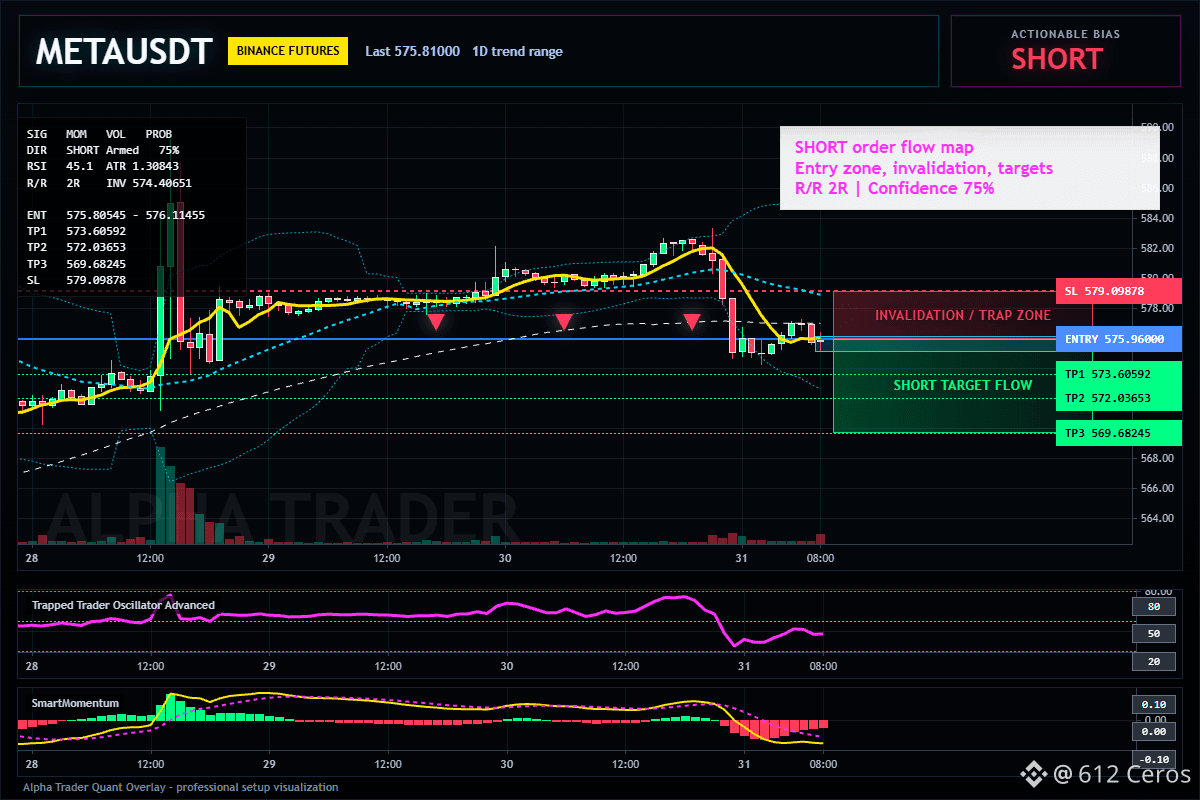Click the oscillator's 80 level label

pos(1153,606)
